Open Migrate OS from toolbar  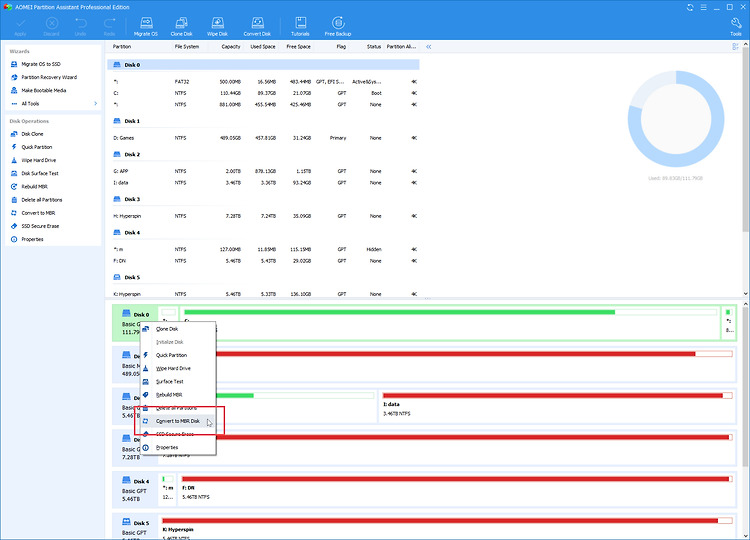[146, 27]
